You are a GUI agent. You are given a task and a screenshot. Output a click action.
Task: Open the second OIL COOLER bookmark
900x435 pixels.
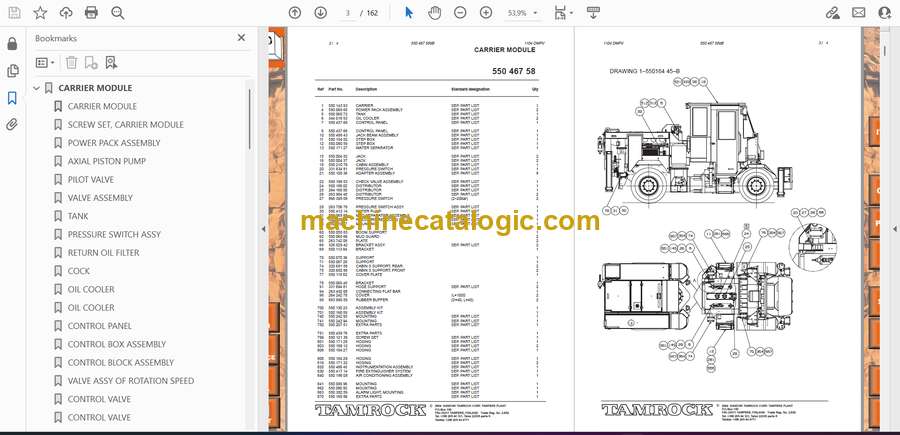91,308
